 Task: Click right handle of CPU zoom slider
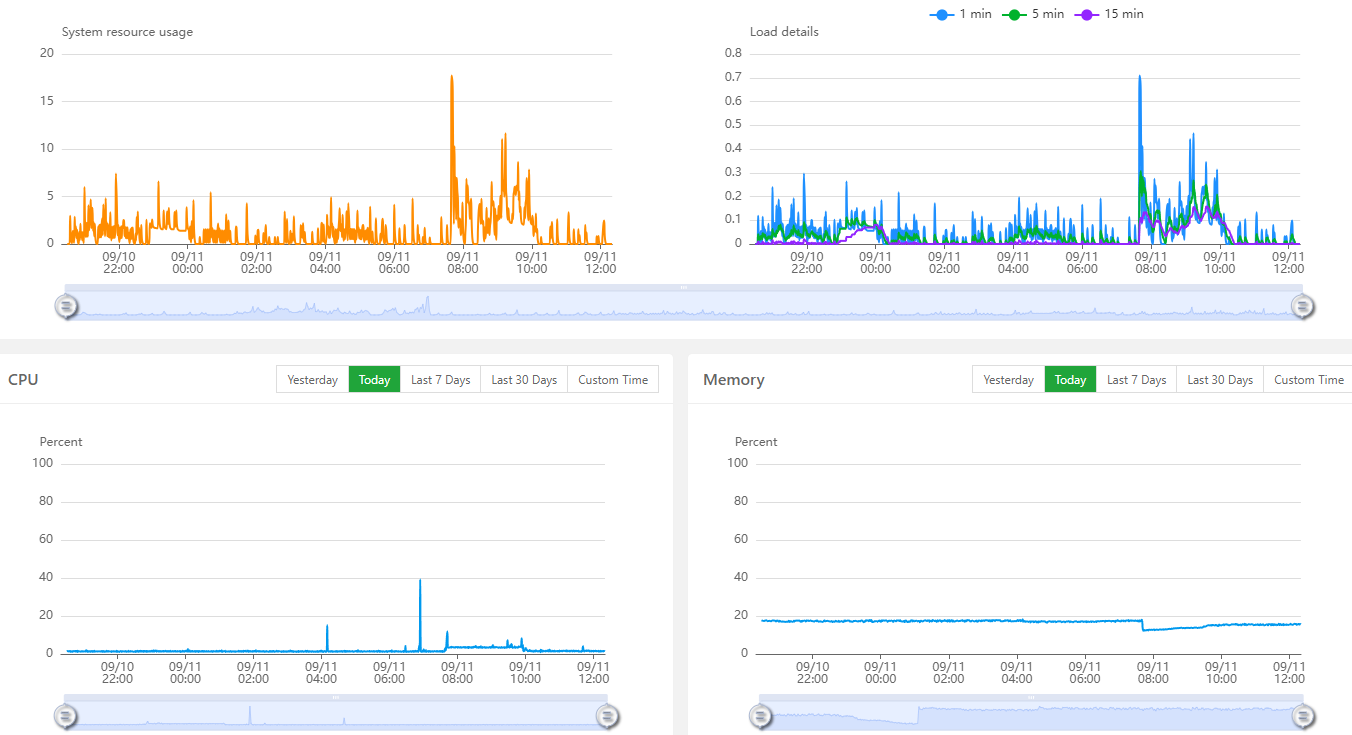point(608,715)
